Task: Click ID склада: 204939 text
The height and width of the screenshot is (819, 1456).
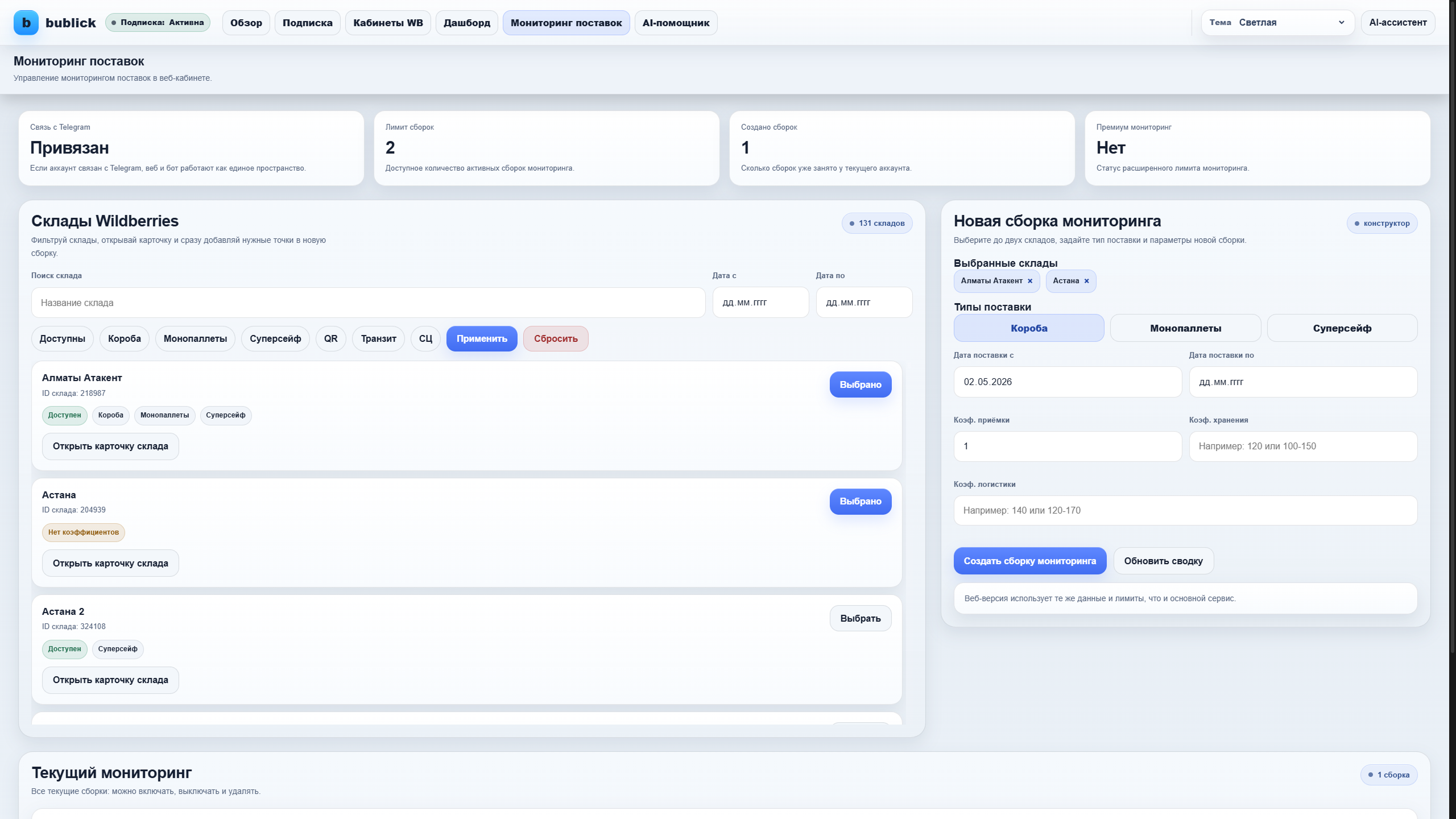Action: (x=74, y=510)
